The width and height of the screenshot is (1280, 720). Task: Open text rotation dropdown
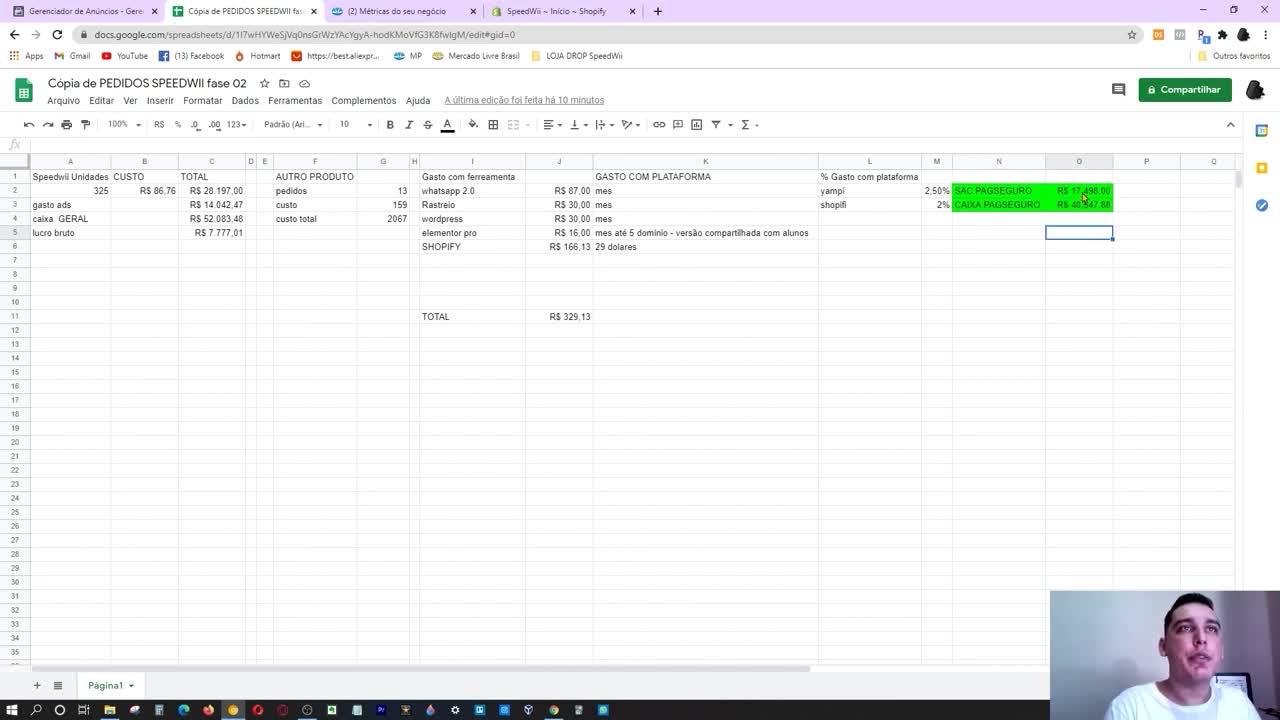click(x=631, y=125)
